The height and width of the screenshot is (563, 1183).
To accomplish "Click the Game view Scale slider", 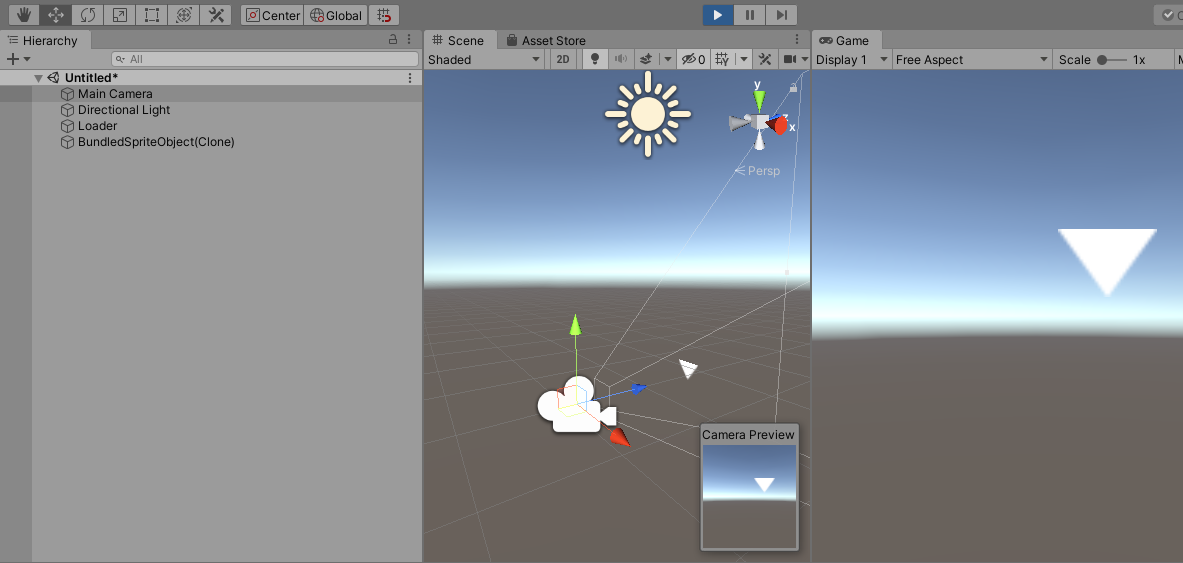I will (x=1111, y=60).
